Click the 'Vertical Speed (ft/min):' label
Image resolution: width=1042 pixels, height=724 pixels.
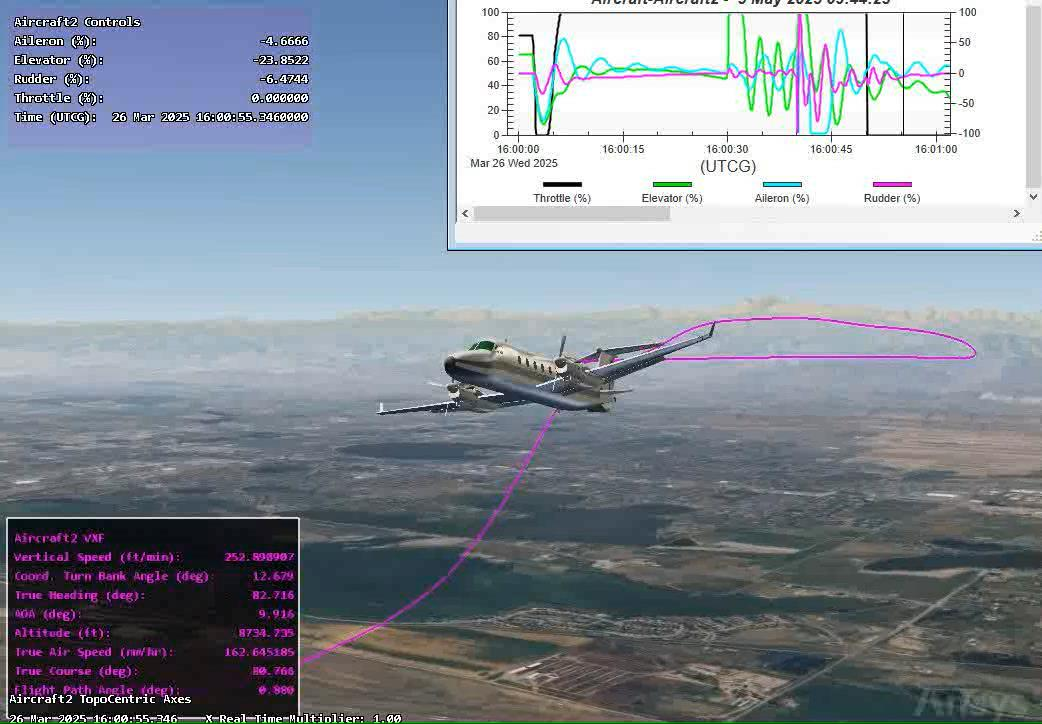97,557
